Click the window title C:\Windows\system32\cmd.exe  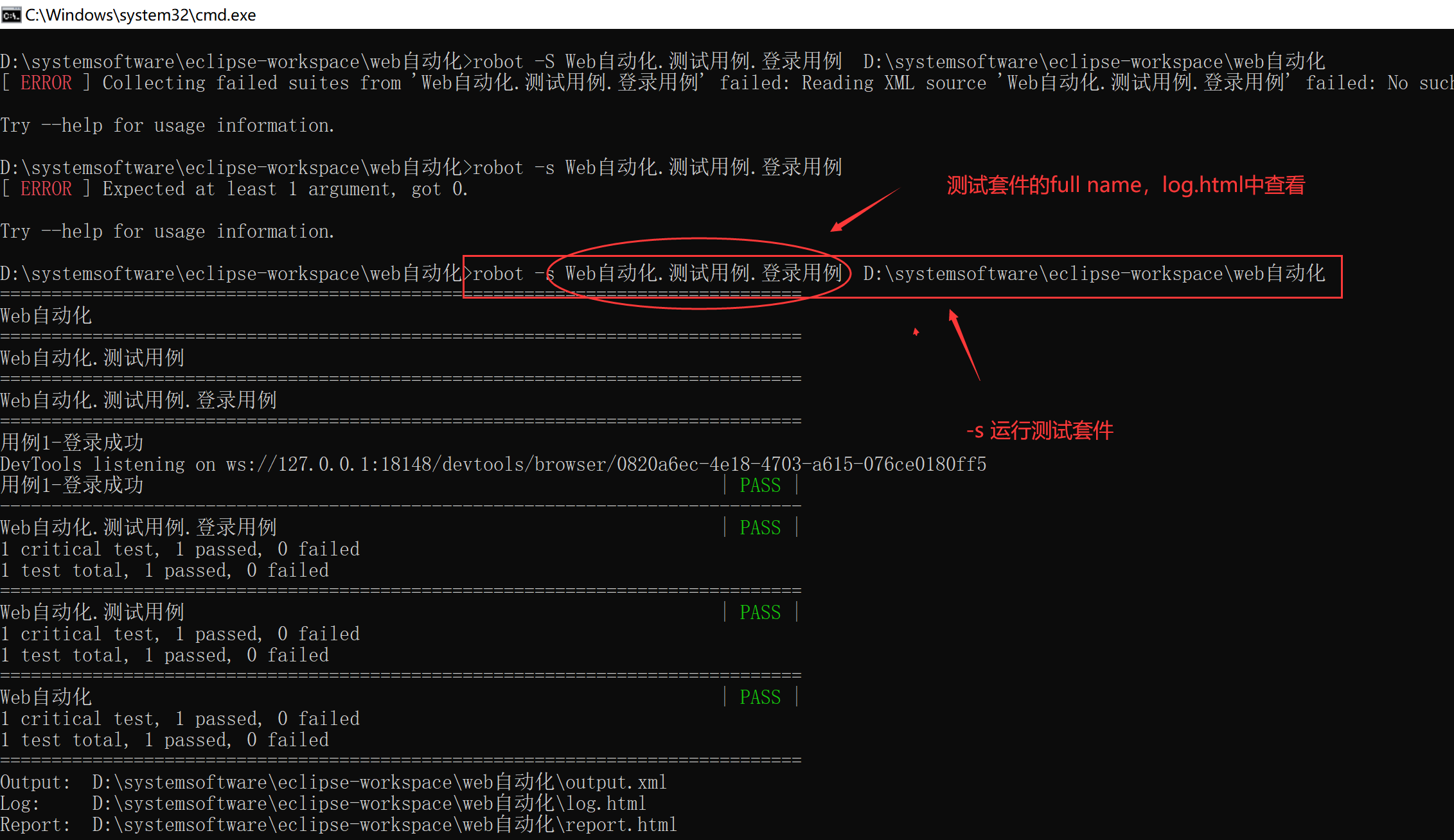(140, 15)
